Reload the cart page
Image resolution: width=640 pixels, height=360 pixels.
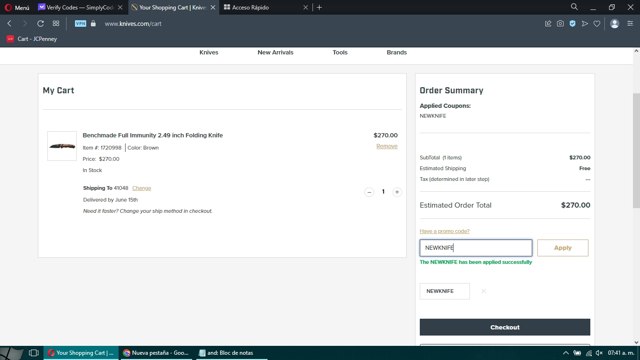tap(40, 24)
